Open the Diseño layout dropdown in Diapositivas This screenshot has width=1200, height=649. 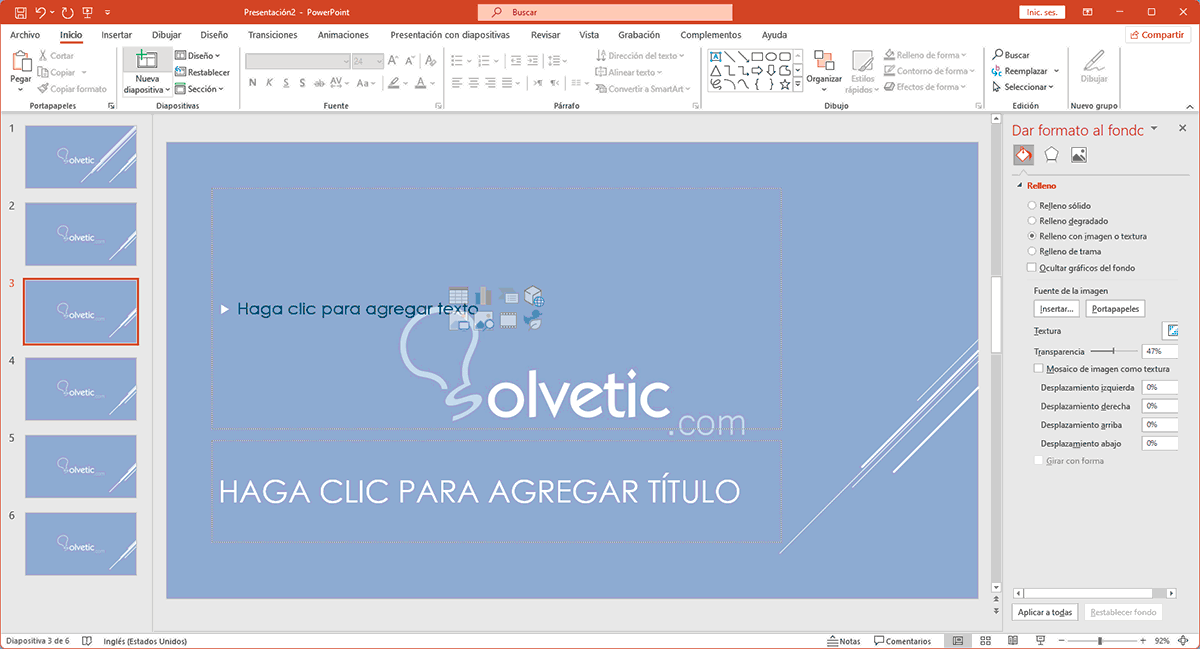pos(198,56)
